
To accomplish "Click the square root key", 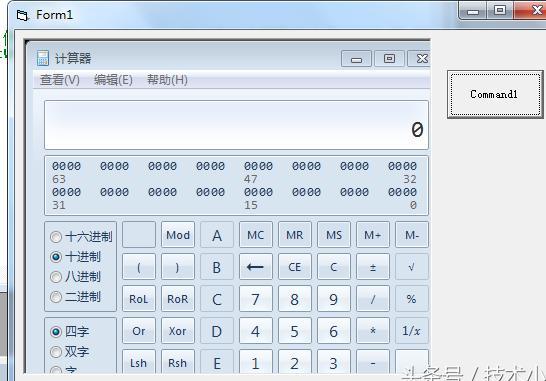I will [412, 267].
